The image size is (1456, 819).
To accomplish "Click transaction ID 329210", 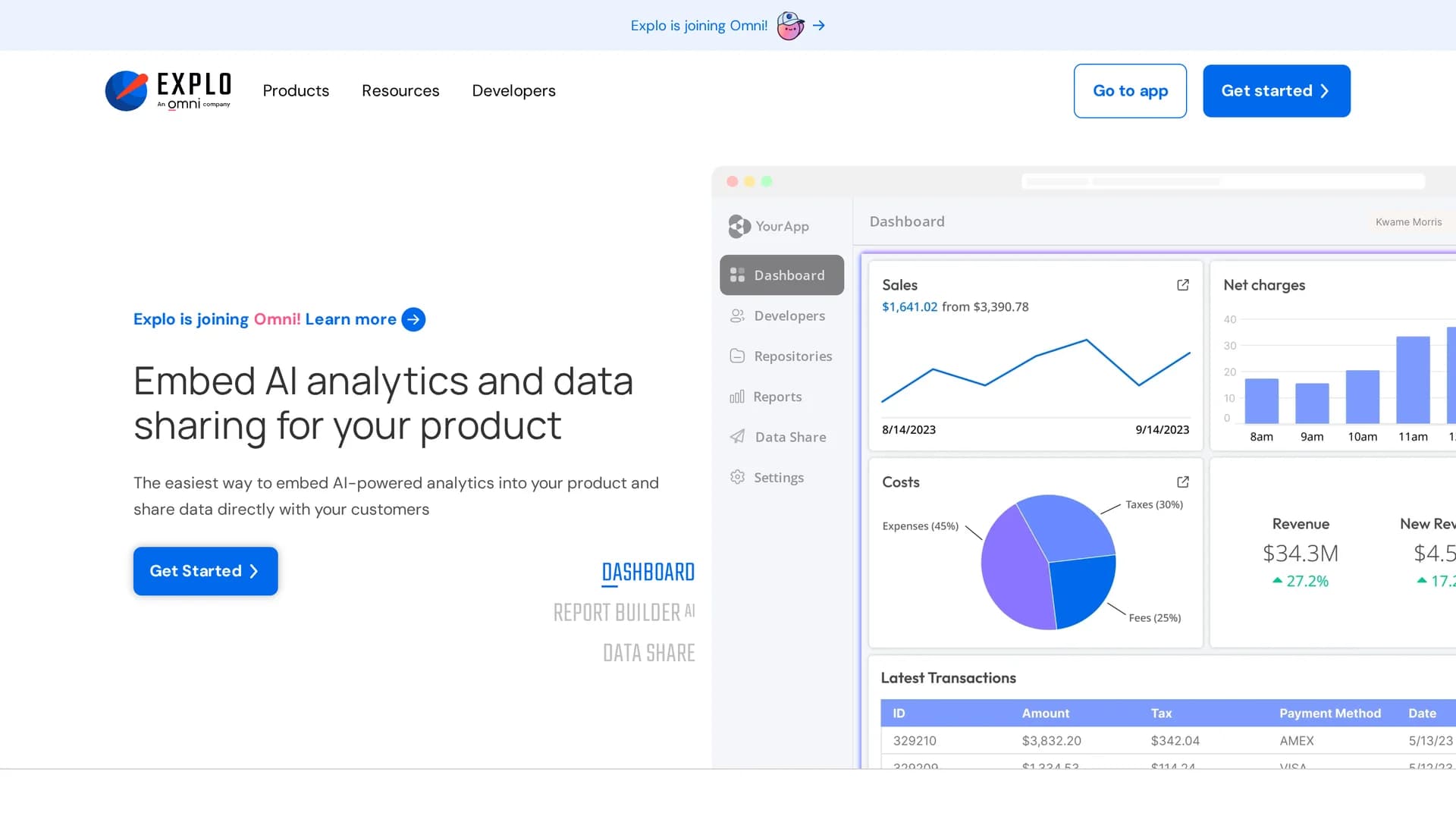I will pos(915,741).
